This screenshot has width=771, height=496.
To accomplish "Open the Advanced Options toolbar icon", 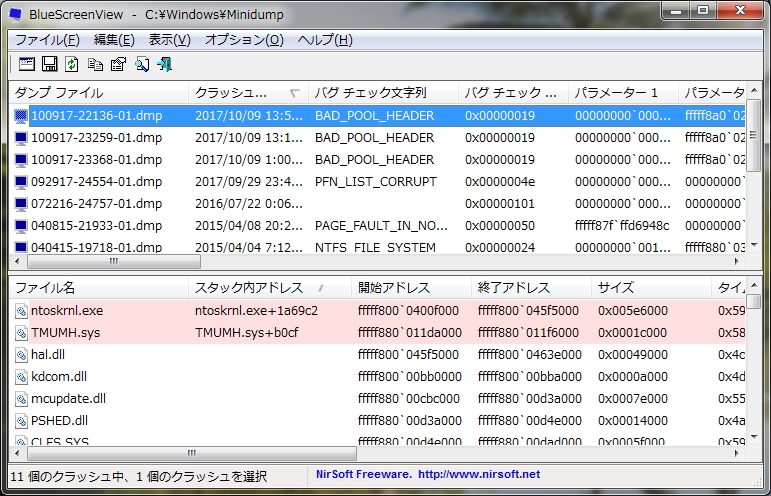I will (27, 64).
